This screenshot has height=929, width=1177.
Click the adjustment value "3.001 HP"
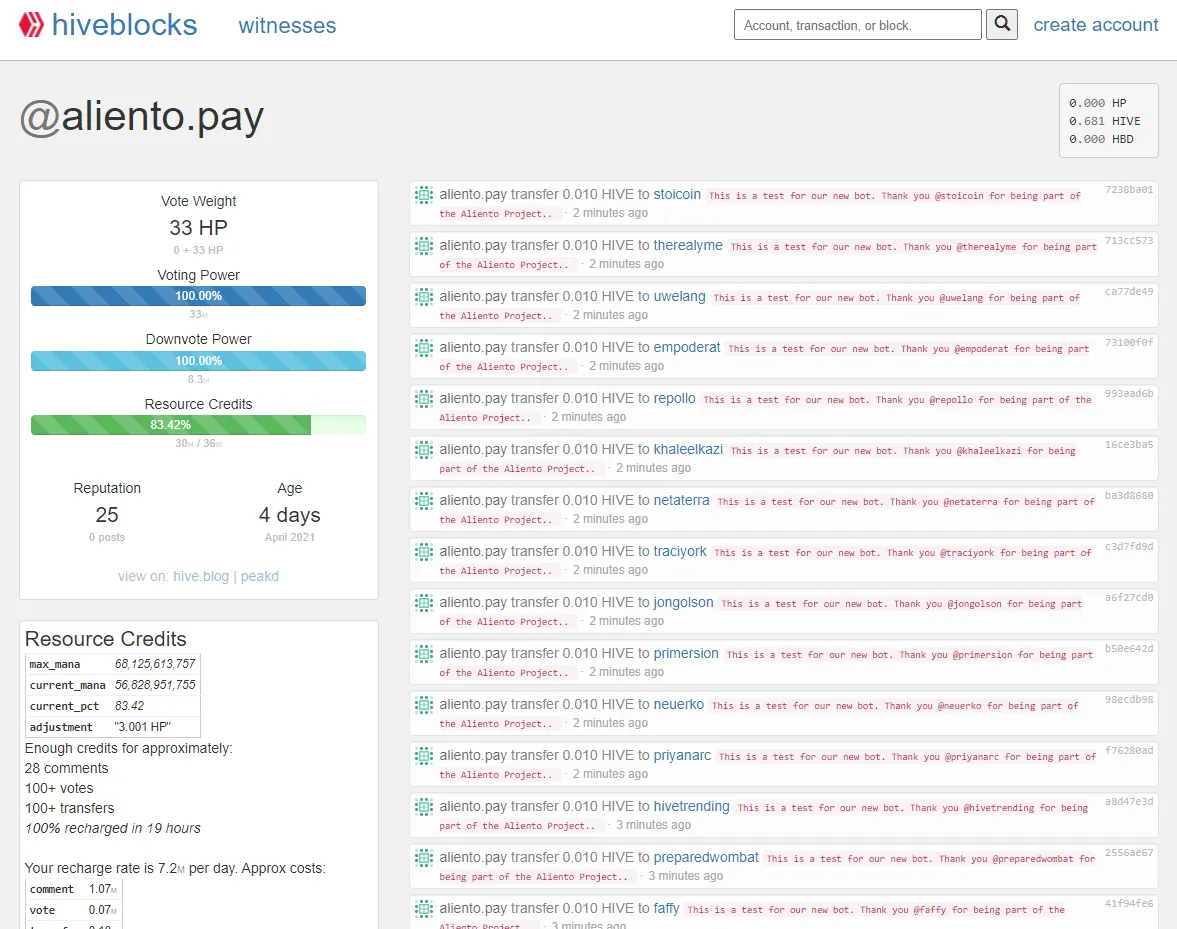[143, 727]
